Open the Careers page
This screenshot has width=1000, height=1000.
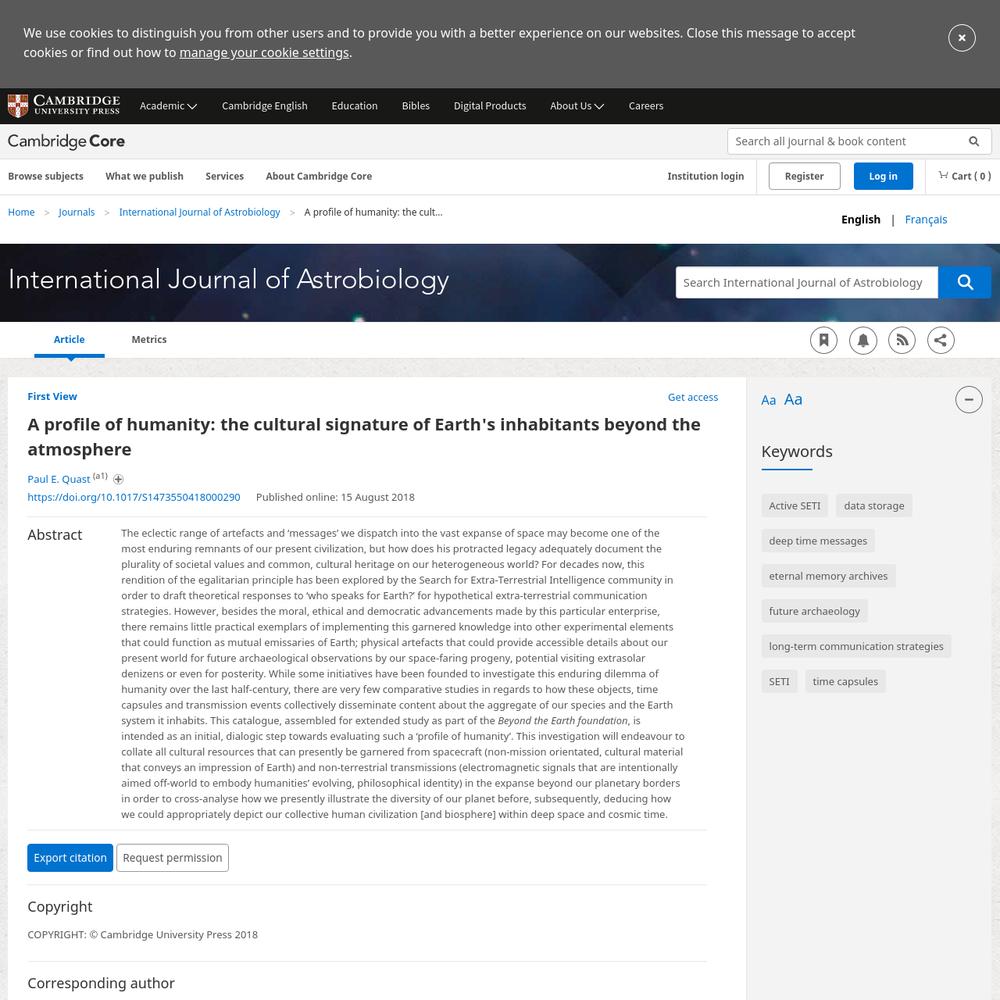point(645,106)
